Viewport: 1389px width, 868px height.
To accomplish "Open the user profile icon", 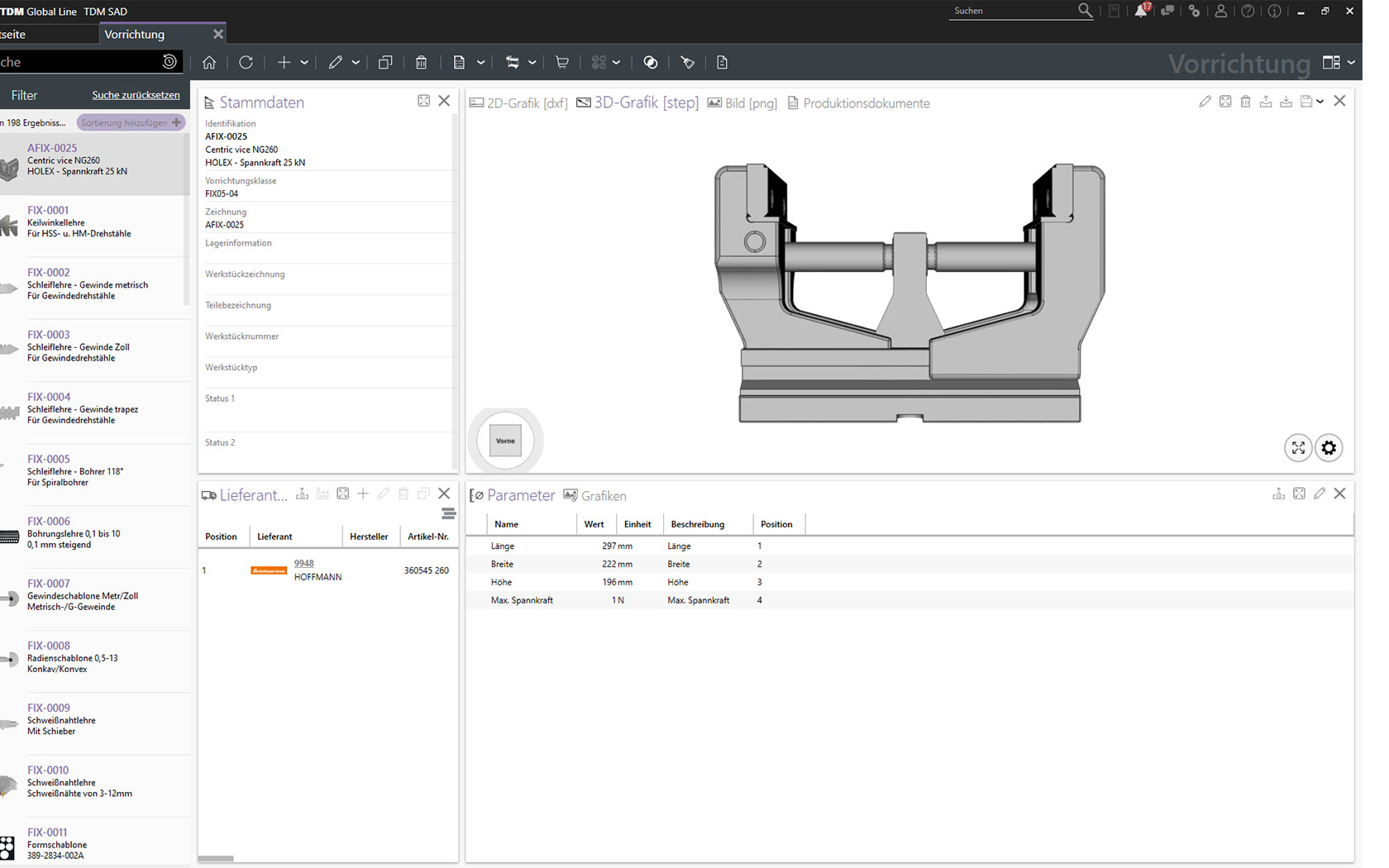I will click(x=1220, y=11).
